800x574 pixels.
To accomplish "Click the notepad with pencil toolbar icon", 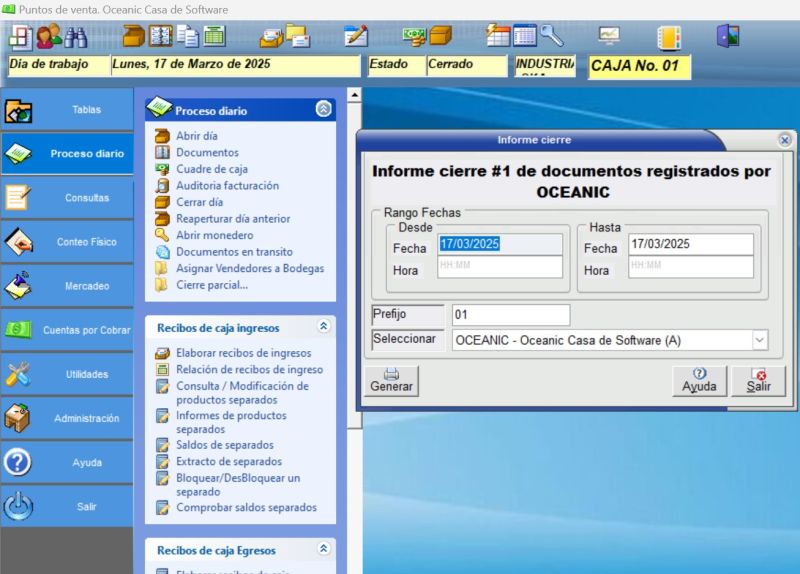I will coord(355,37).
